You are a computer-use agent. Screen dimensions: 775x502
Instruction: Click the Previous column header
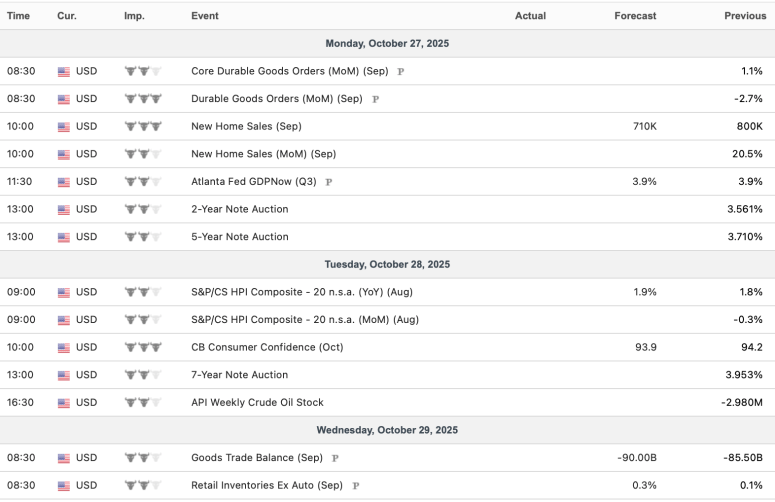click(x=745, y=16)
